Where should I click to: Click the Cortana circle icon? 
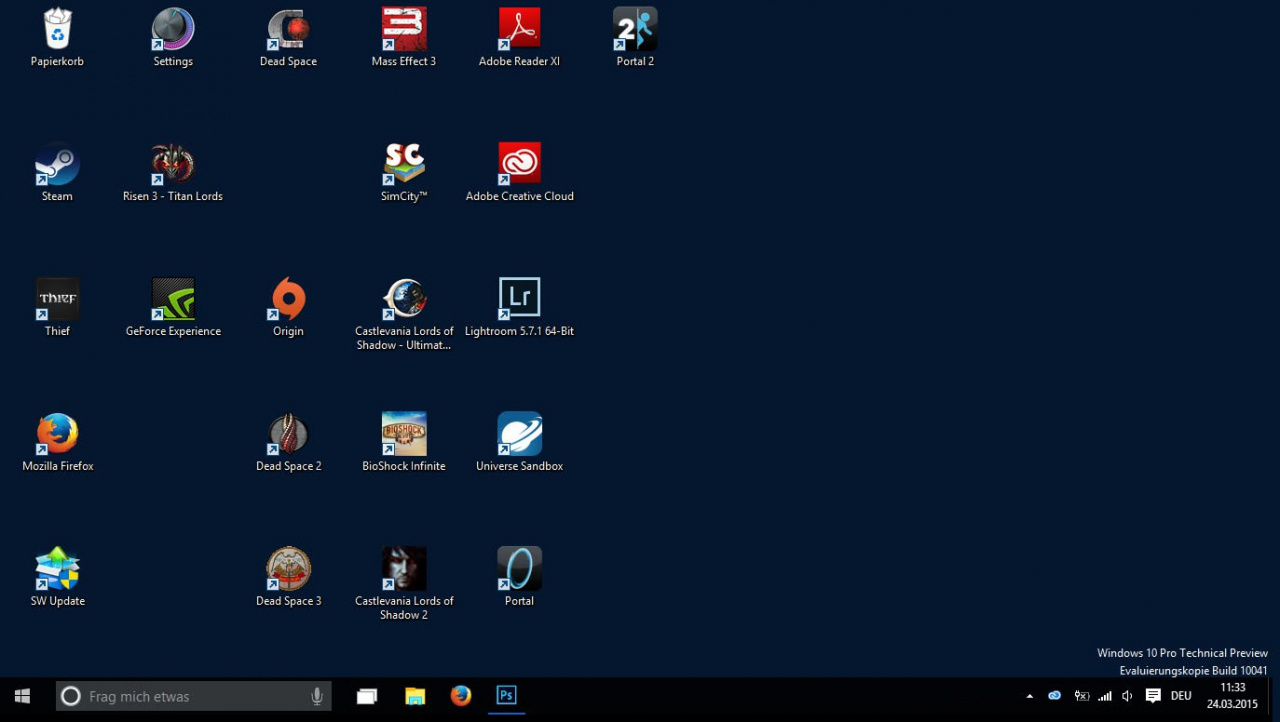(x=70, y=696)
